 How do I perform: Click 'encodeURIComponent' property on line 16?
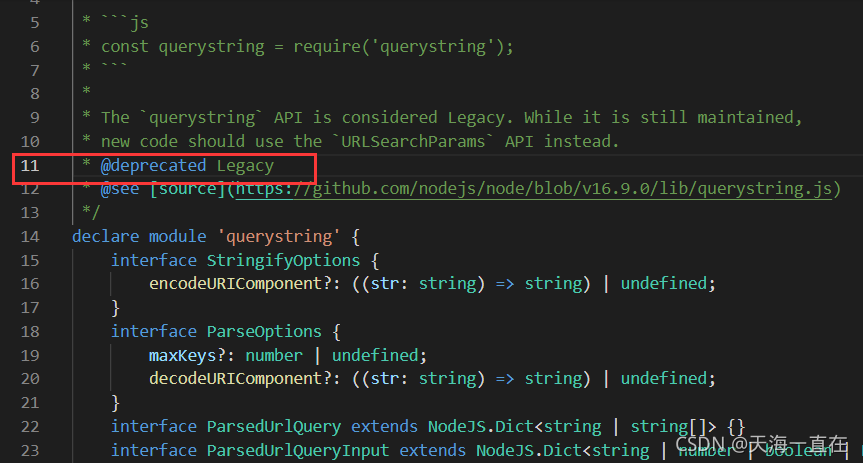[236, 284]
